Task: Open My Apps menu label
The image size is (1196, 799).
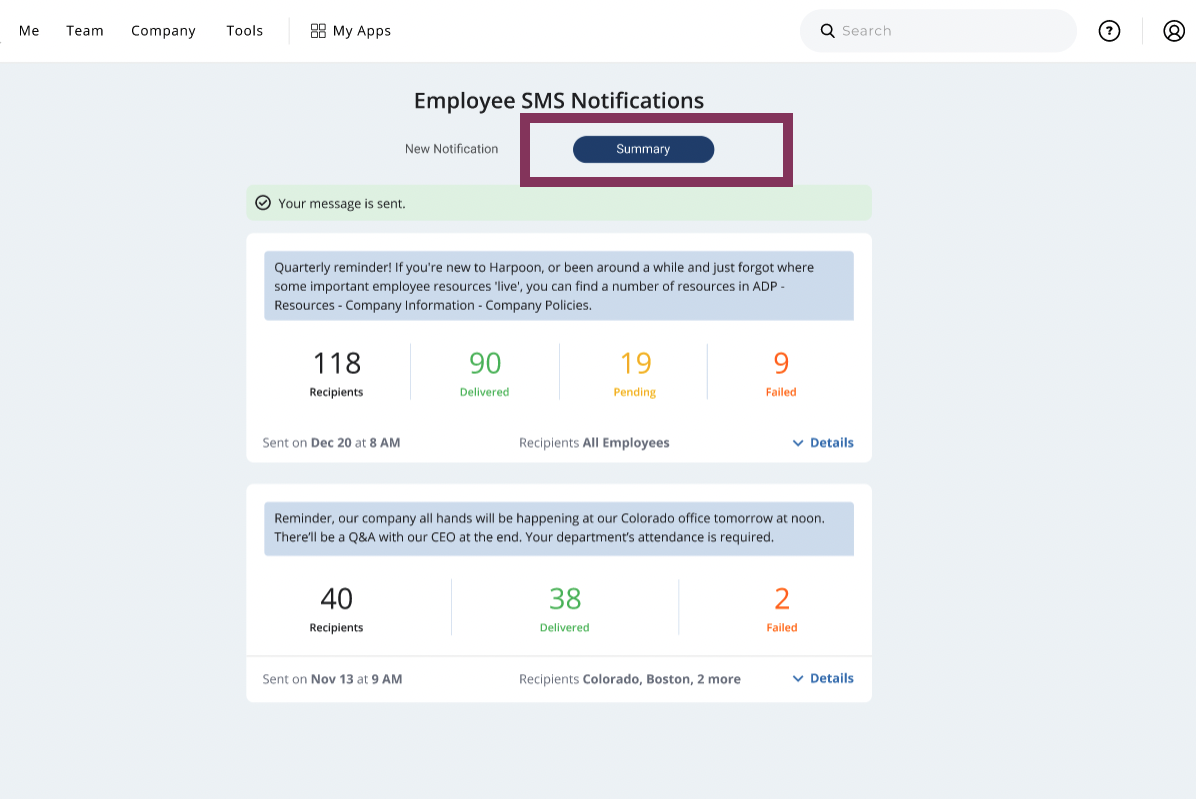Action: pos(362,30)
